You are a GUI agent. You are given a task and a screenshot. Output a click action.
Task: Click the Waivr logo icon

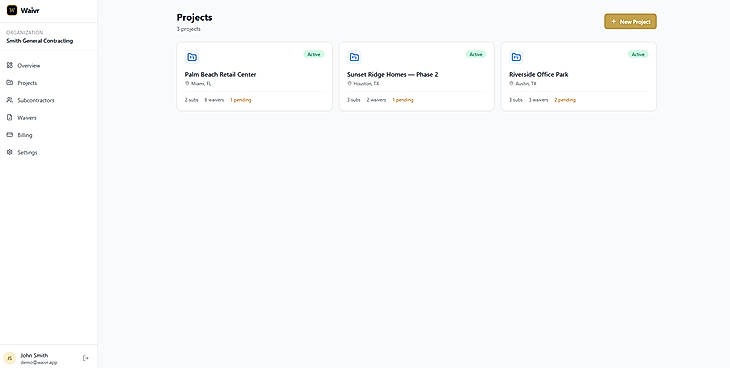coord(12,10)
